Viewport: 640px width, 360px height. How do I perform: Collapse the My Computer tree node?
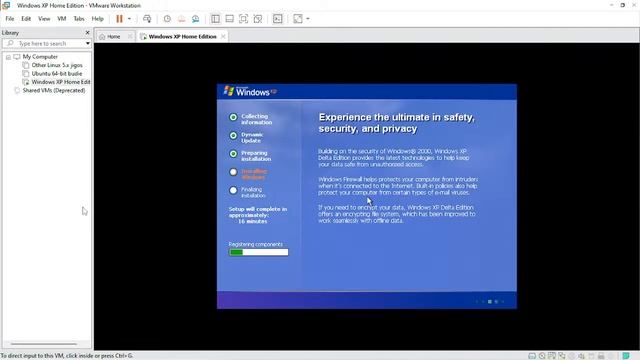(x=8, y=57)
